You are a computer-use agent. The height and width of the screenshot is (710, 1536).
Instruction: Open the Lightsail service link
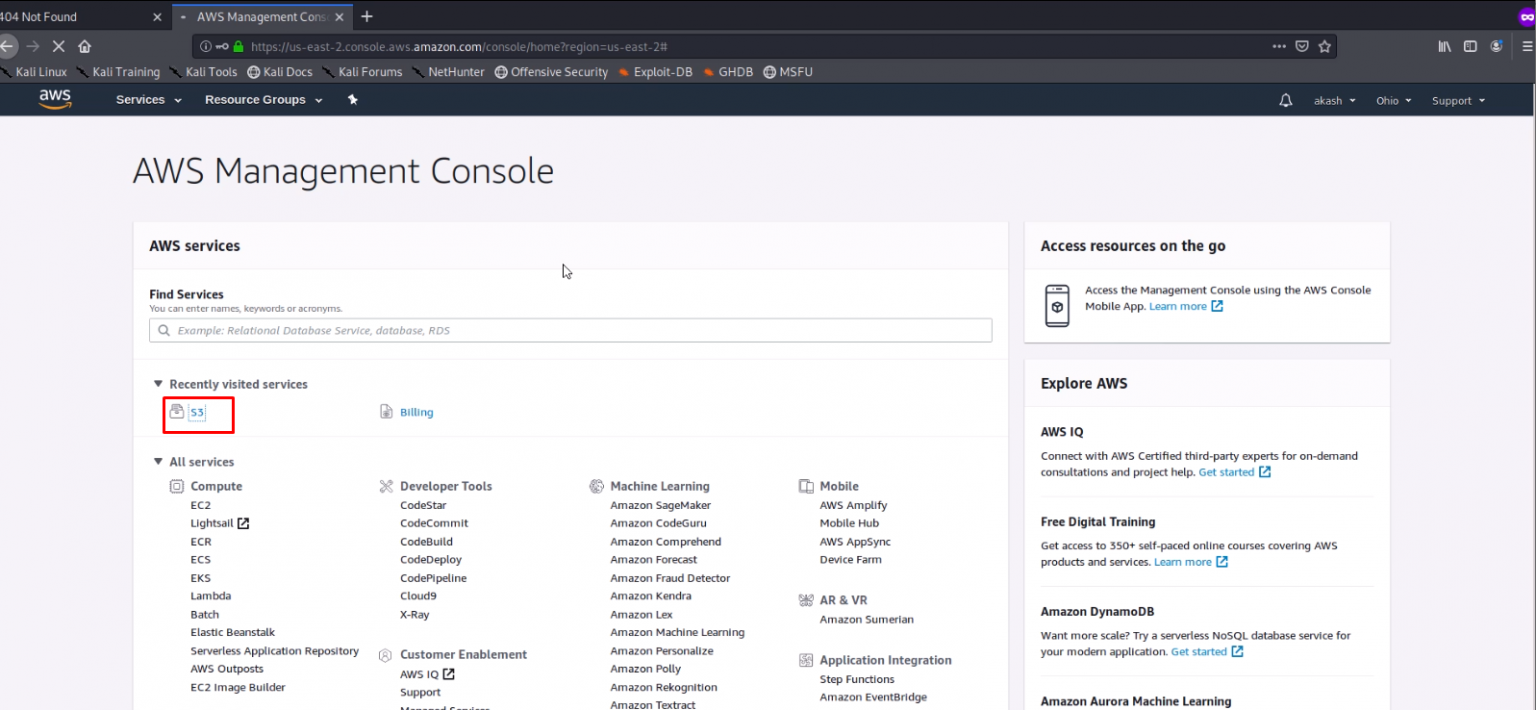(x=213, y=522)
